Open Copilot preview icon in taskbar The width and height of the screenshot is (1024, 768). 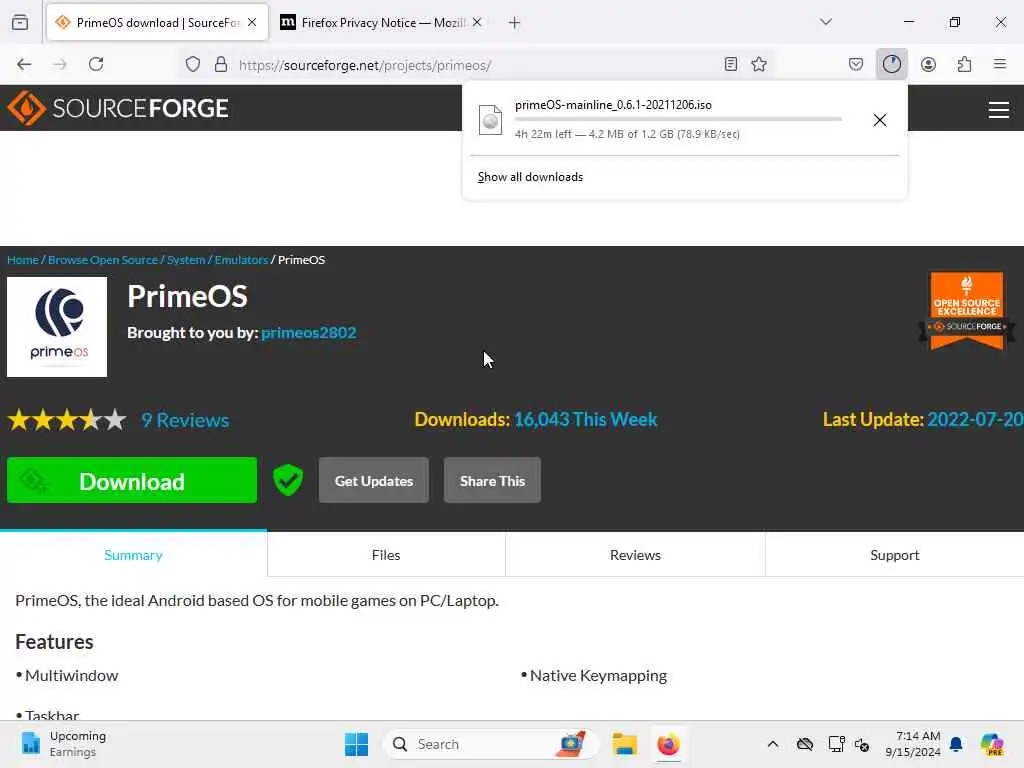(x=991, y=744)
